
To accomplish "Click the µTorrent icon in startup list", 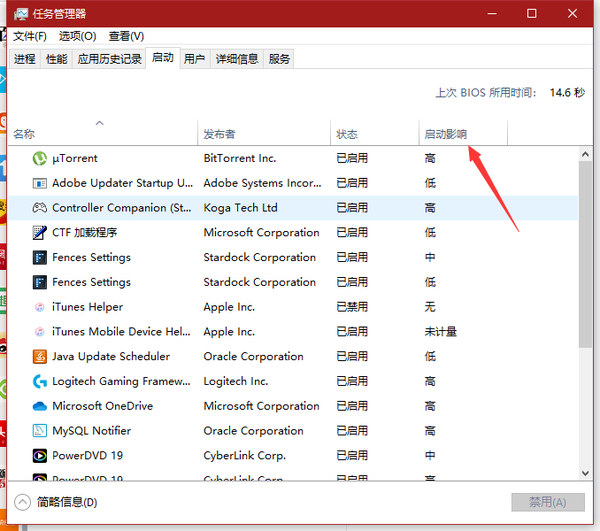I will (40, 158).
